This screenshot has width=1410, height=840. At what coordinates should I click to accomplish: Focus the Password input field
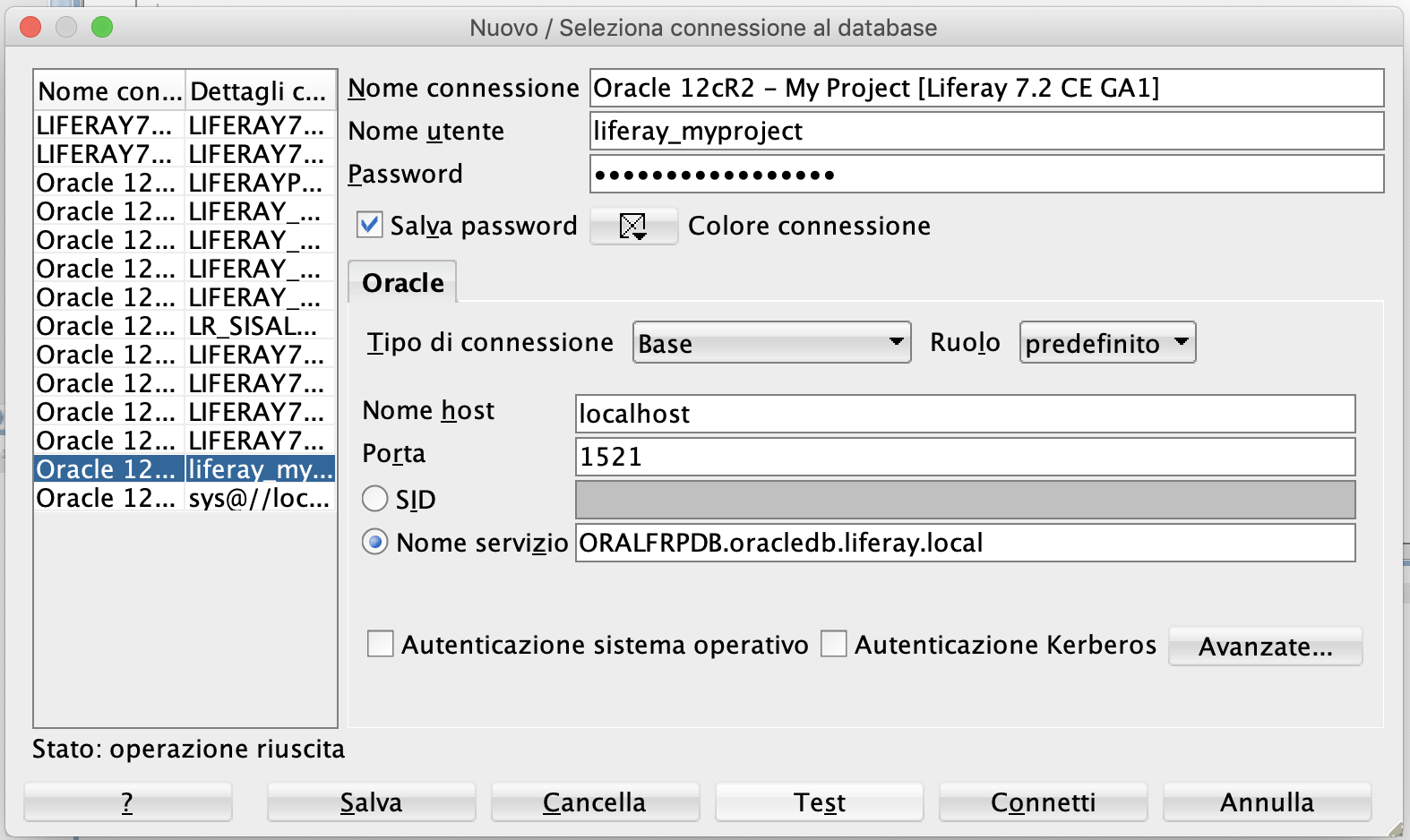(x=986, y=174)
